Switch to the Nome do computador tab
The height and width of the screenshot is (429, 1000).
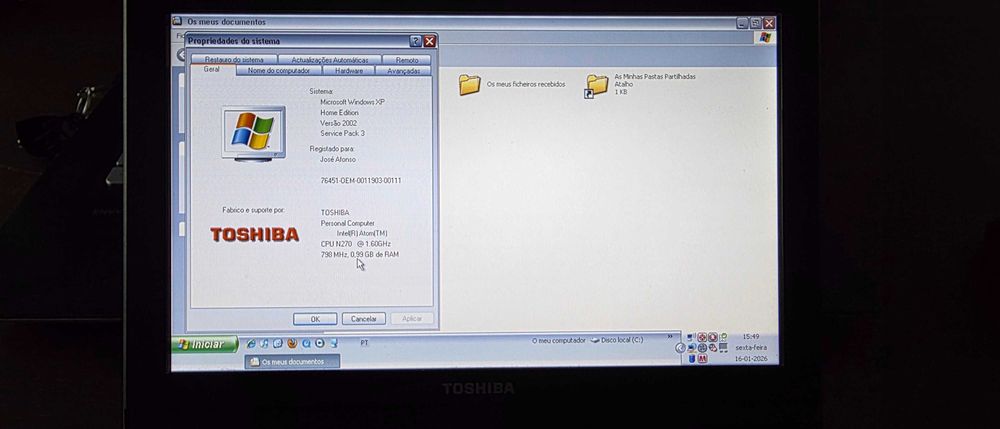(x=279, y=71)
